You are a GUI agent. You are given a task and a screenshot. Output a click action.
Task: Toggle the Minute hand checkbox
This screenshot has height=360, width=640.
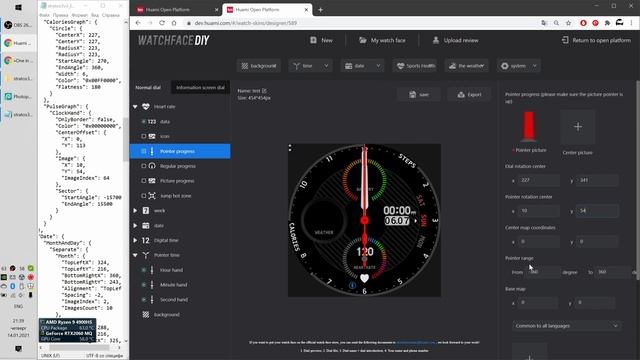[x=144, y=285]
